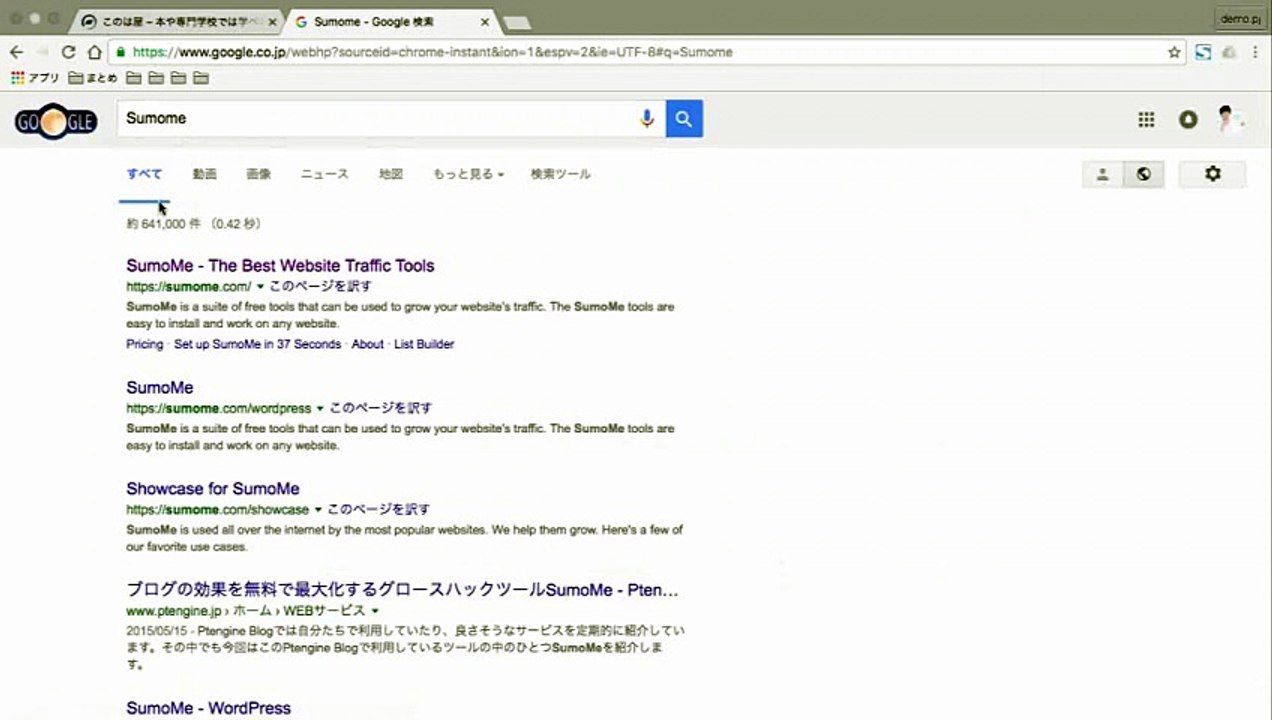Open dropdown arrow after ptengine.jp WEBサービス breadcrumb
The width and height of the screenshot is (1272, 720).
375,611
